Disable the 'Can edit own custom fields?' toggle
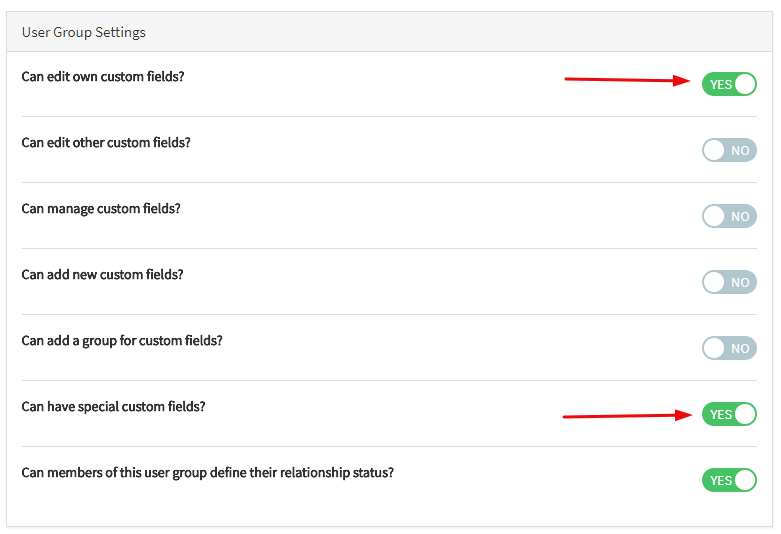Viewport: 781px width, 534px height. (729, 84)
